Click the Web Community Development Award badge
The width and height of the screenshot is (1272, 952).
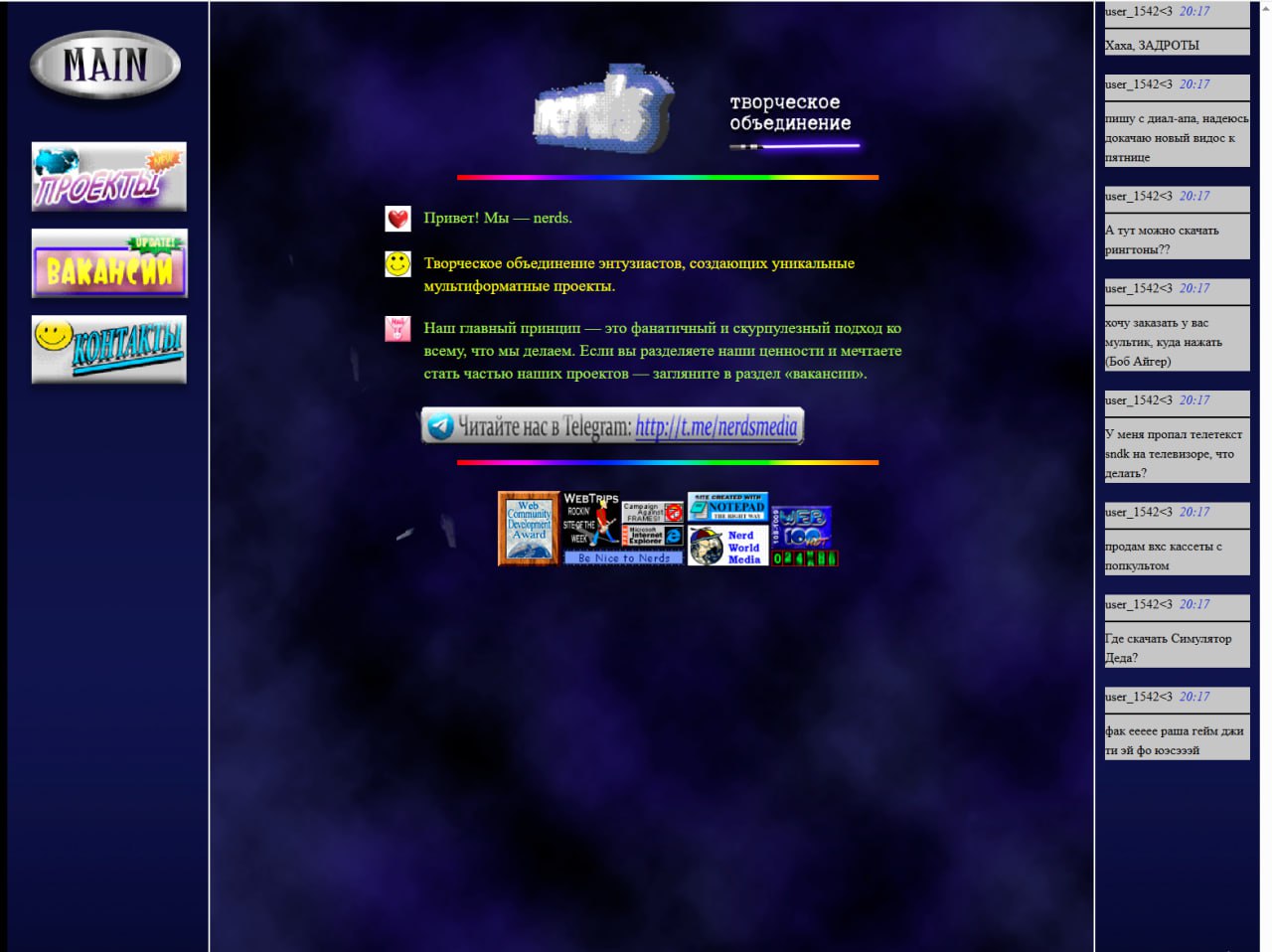click(528, 529)
